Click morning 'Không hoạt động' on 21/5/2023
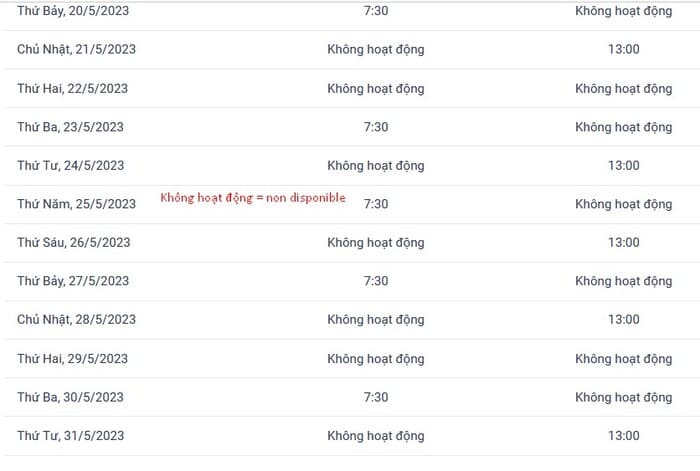The height and width of the screenshot is (471, 700). (x=375, y=49)
